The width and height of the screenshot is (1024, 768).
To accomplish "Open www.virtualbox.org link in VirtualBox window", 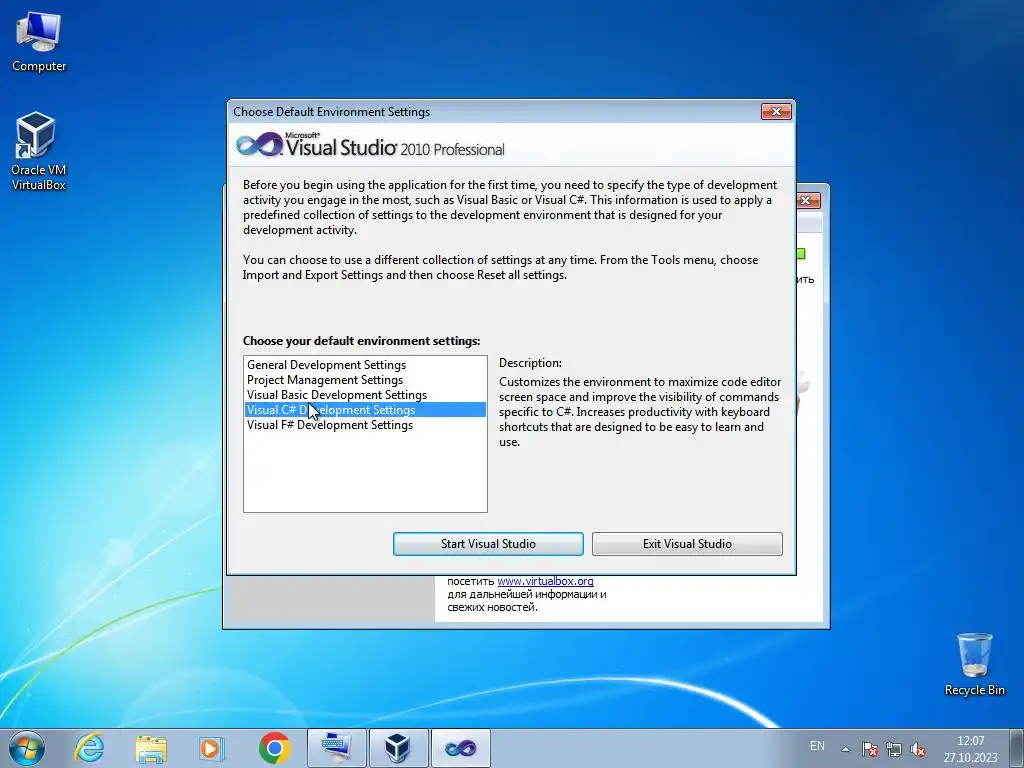I will tap(545, 581).
